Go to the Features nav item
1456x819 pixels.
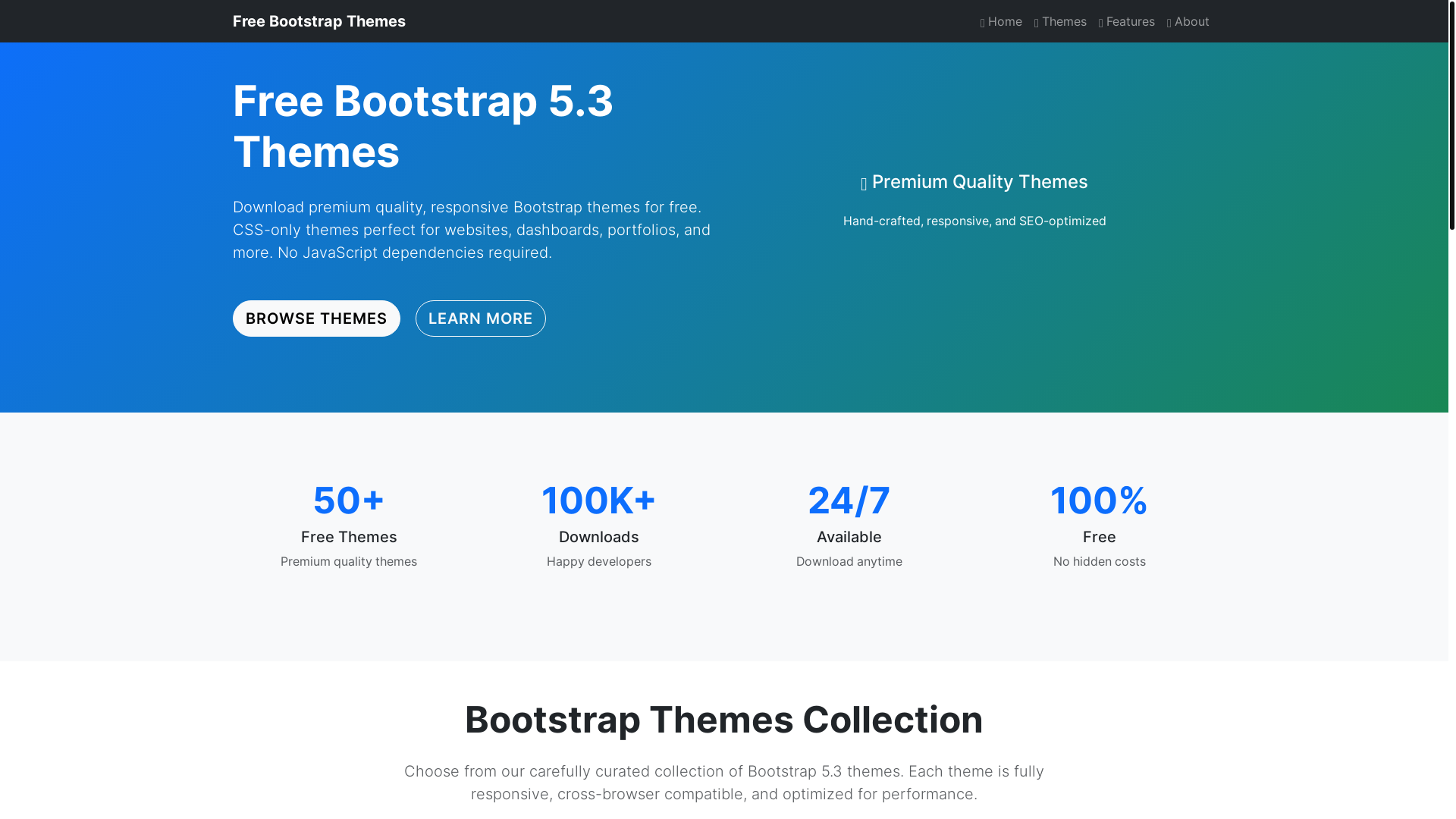tap(1126, 21)
